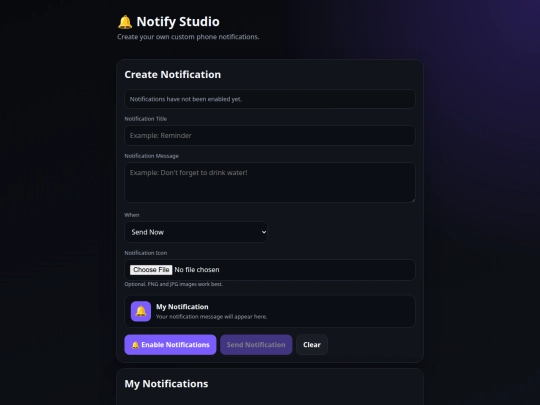
Task: Click the Enable Notifications button
Action: pos(170,345)
